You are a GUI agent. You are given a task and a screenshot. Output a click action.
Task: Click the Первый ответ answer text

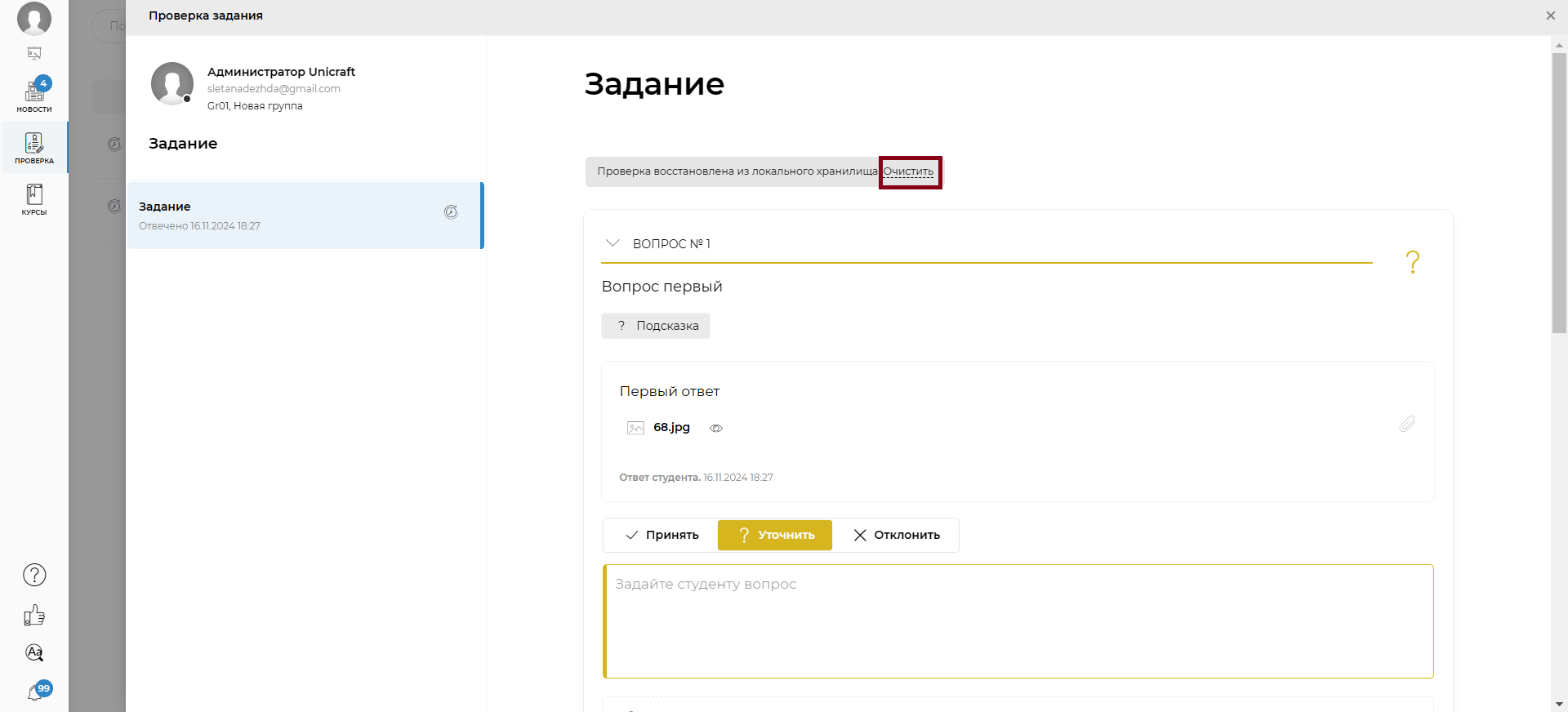click(x=670, y=391)
